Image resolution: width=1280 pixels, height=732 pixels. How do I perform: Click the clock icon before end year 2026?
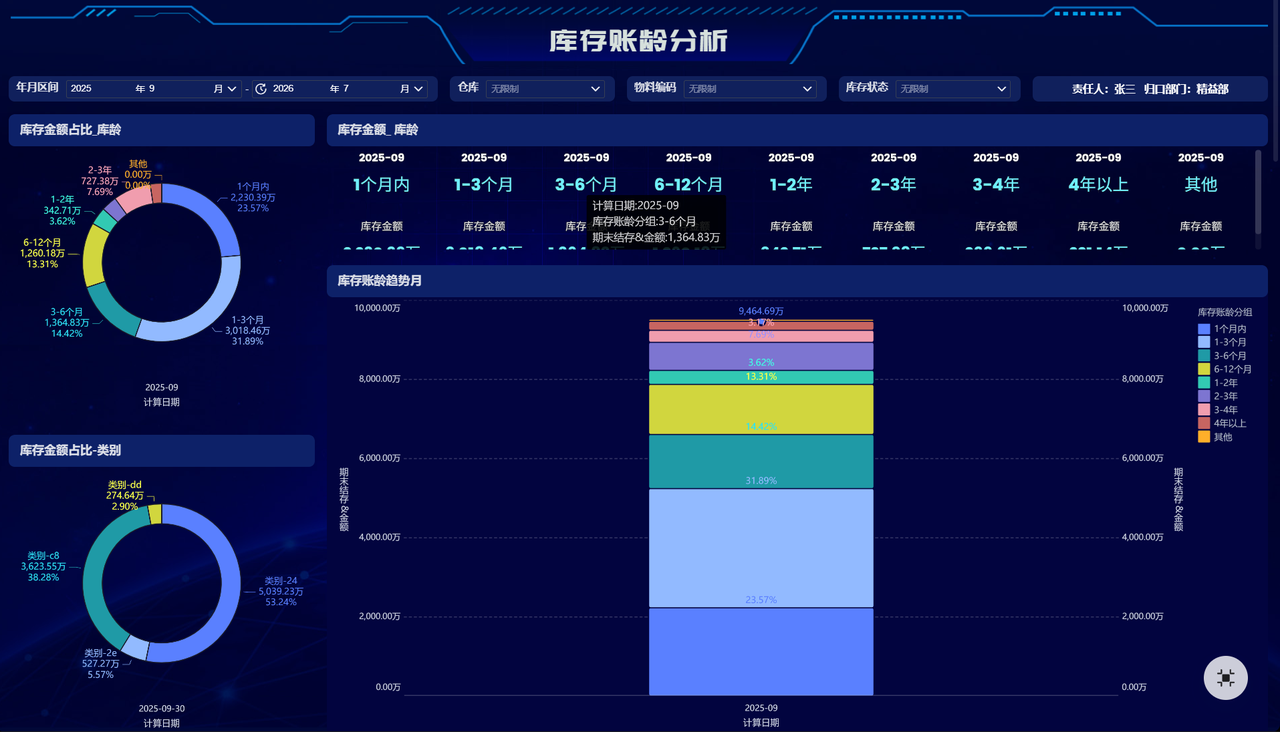pyautogui.click(x=261, y=89)
